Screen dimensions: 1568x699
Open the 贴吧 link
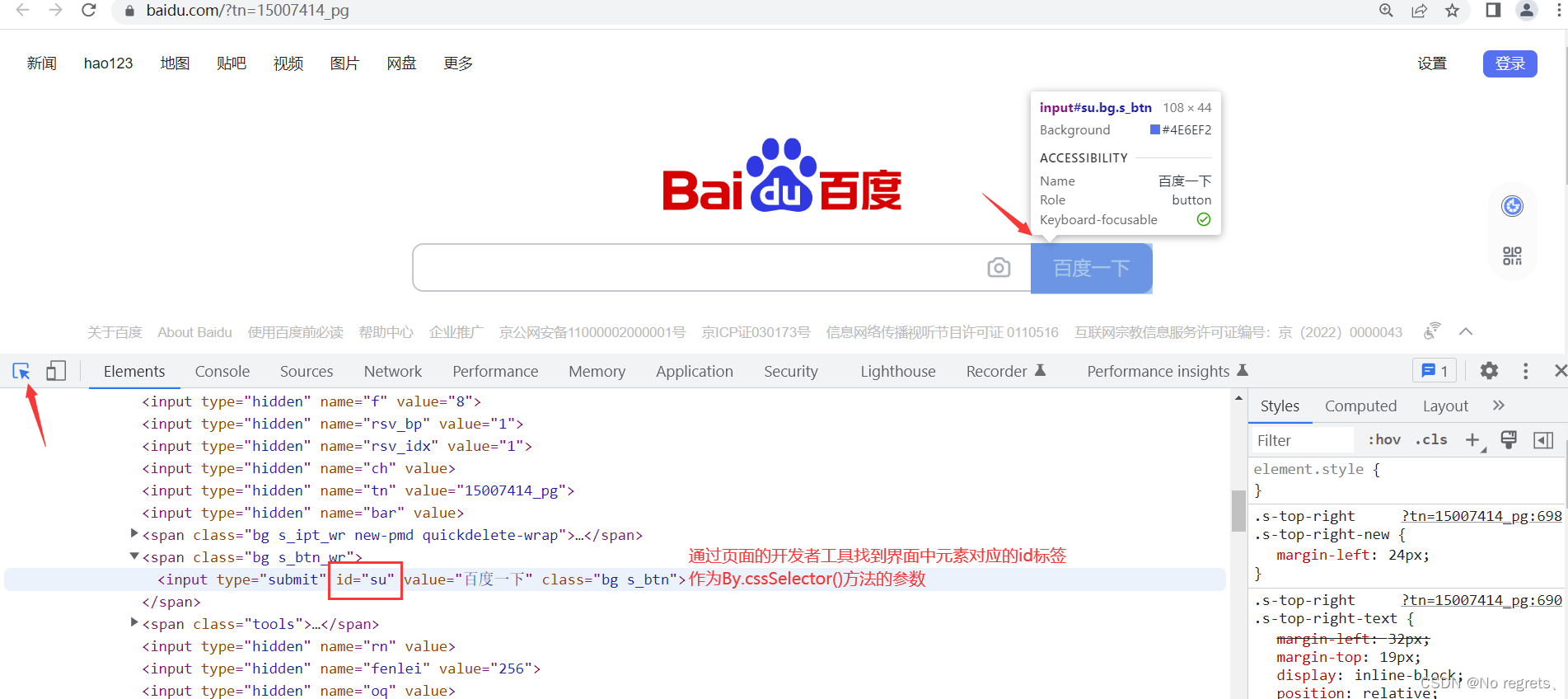232,63
